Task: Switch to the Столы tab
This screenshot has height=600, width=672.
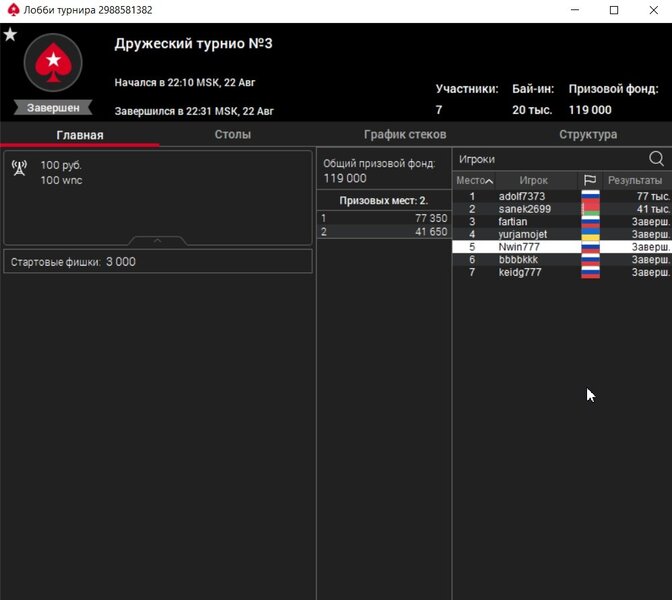Action: tap(232, 134)
